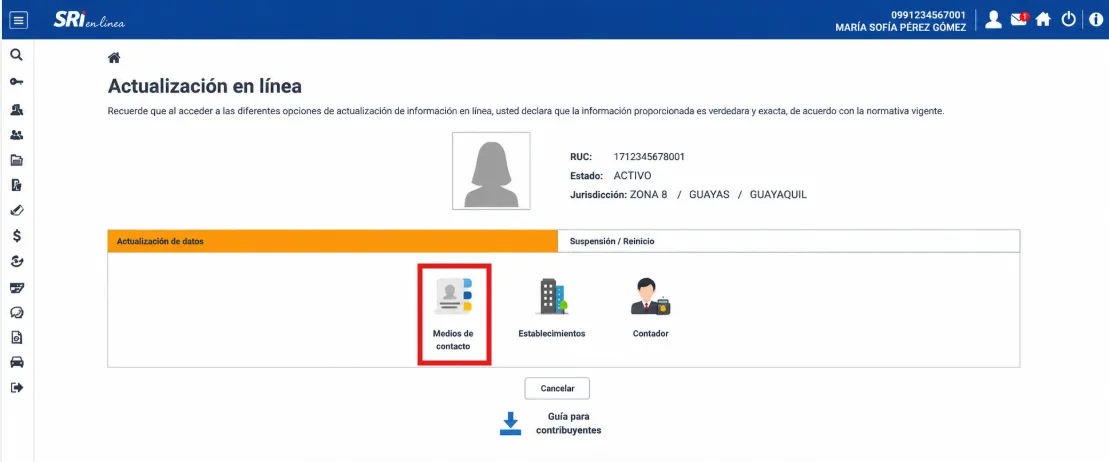Select the folder icon in sidebar
Image resolution: width=1109 pixels, height=462 pixels.
click(17, 161)
